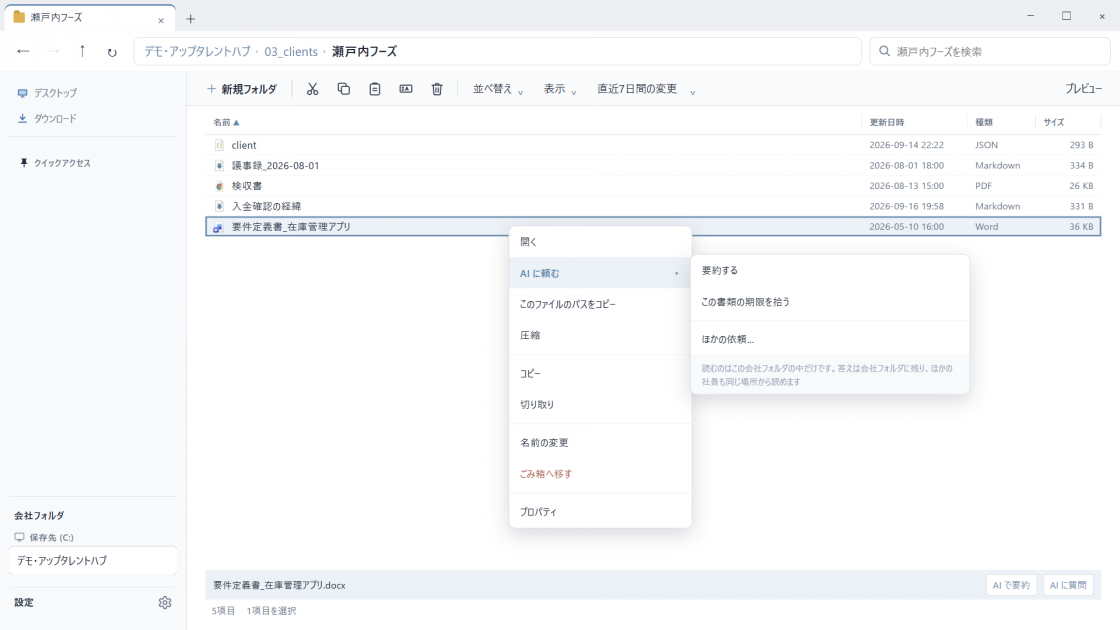Sort by the サイズ column header
The height and width of the screenshot is (630, 1120).
pyautogui.click(x=1054, y=122)
